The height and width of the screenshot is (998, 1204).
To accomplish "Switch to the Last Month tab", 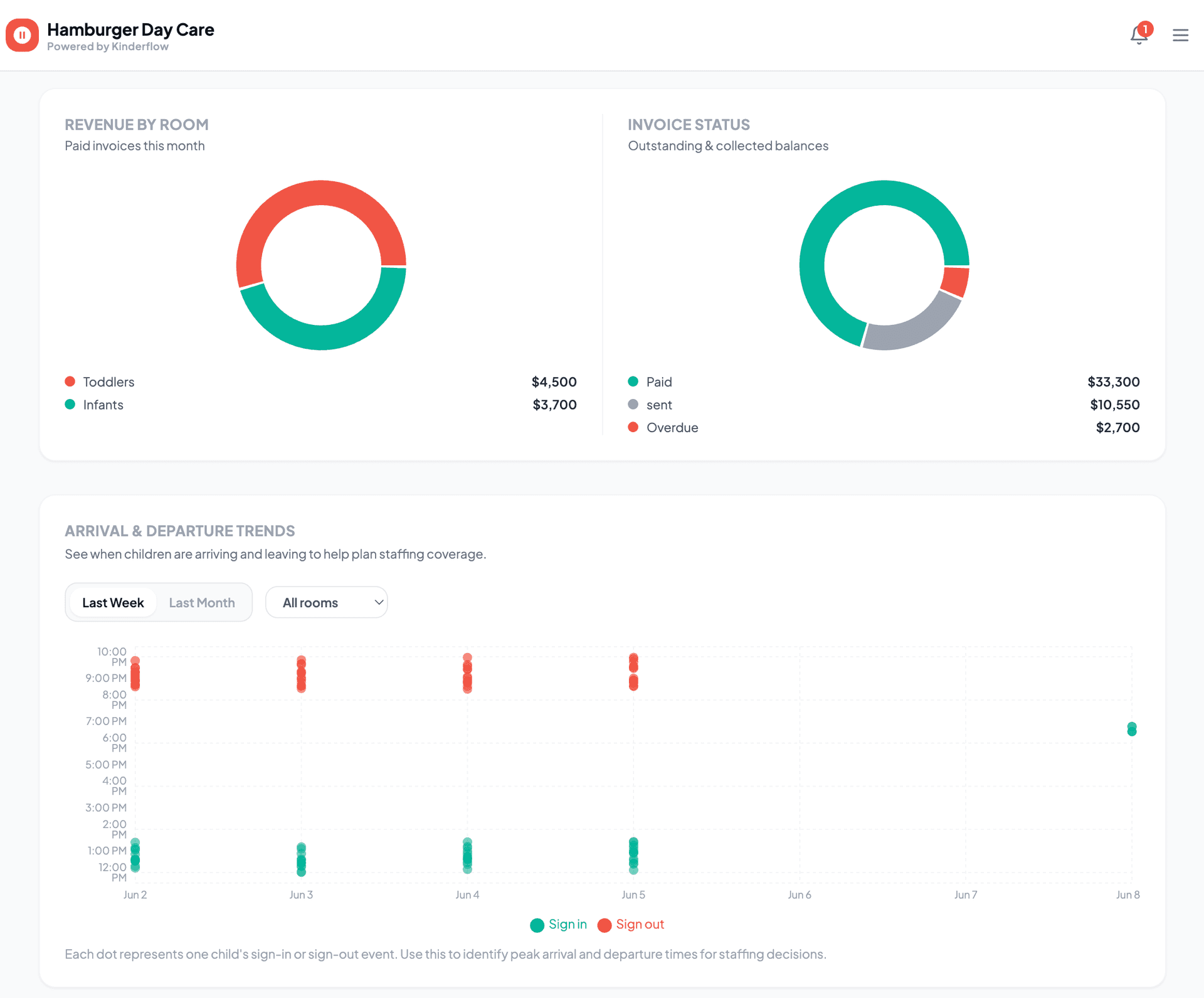I will (202, 603).
